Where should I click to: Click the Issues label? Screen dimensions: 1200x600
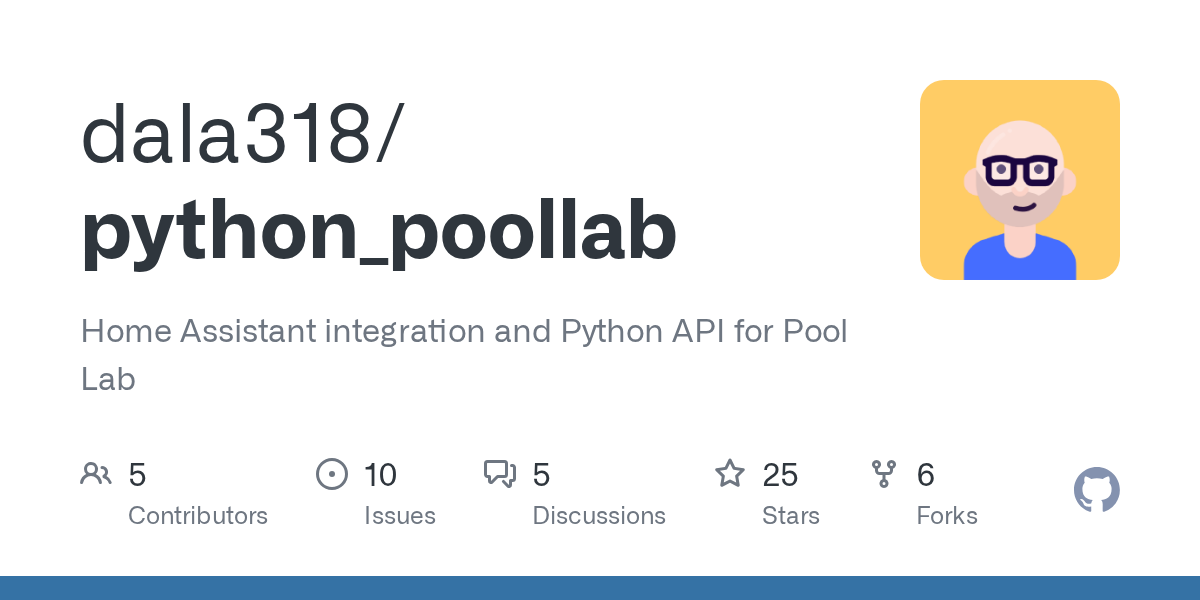[400, 516]
